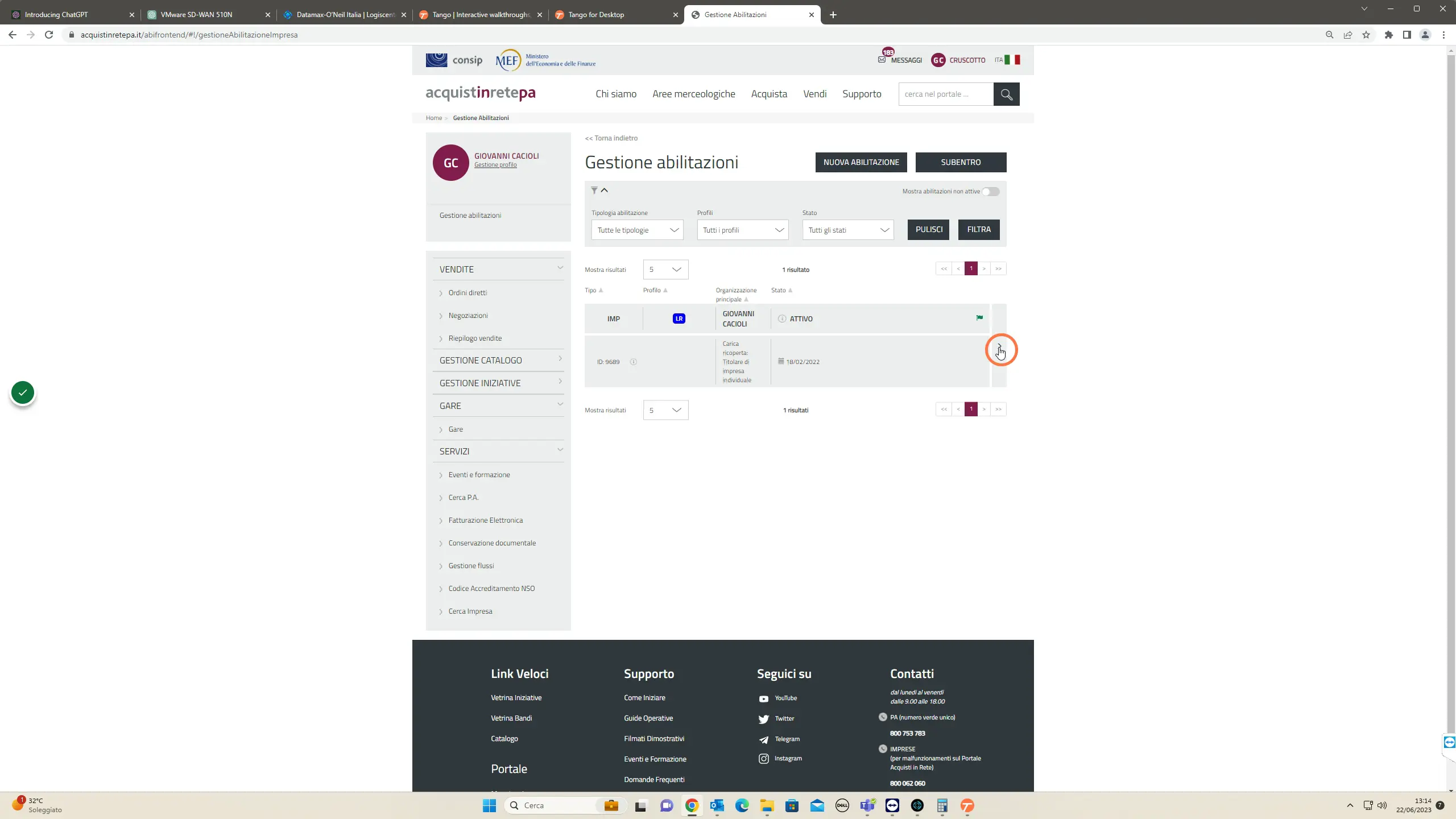Open Chrome extensions puzzle icon
This screenshot has height=819, width=1456.
pyautogui.click(x=1389, y=35)
